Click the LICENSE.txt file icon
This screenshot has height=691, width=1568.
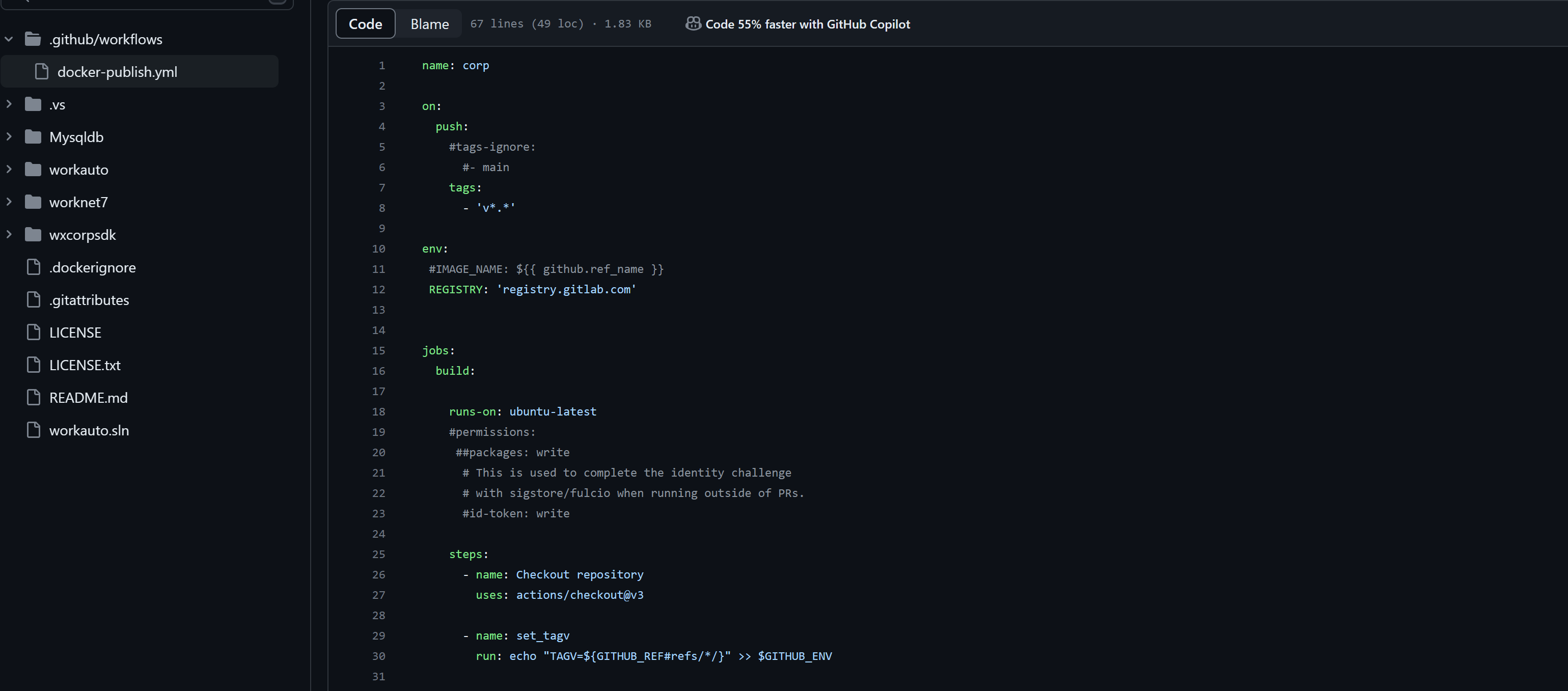(x=34, y=365)
